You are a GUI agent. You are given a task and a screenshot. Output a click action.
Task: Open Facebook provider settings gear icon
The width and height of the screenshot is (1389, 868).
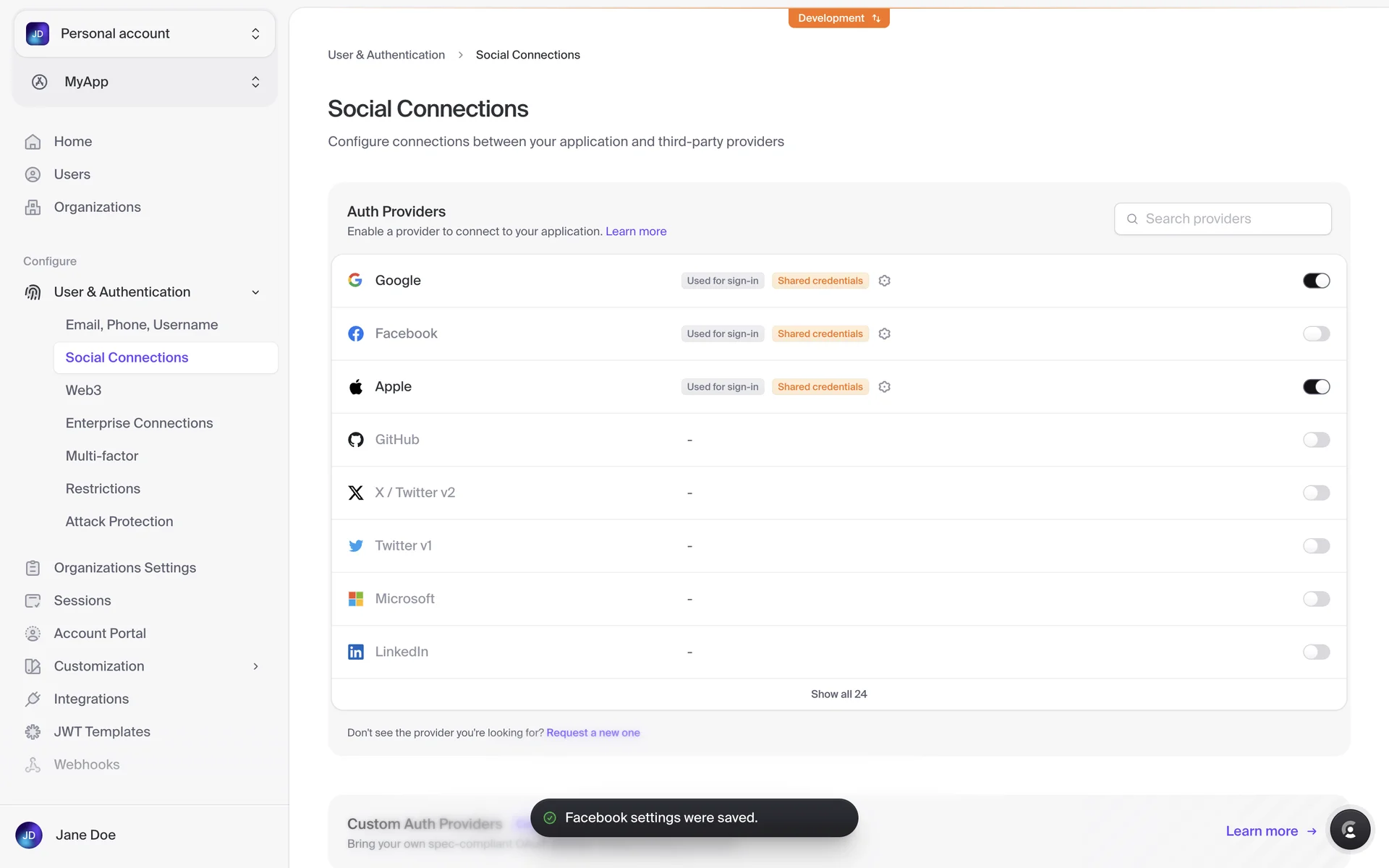coord(884,333)
